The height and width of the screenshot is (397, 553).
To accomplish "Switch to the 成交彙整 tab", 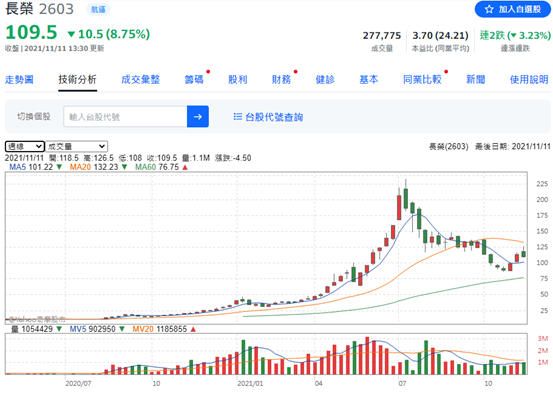I will (x=140, y=80).
